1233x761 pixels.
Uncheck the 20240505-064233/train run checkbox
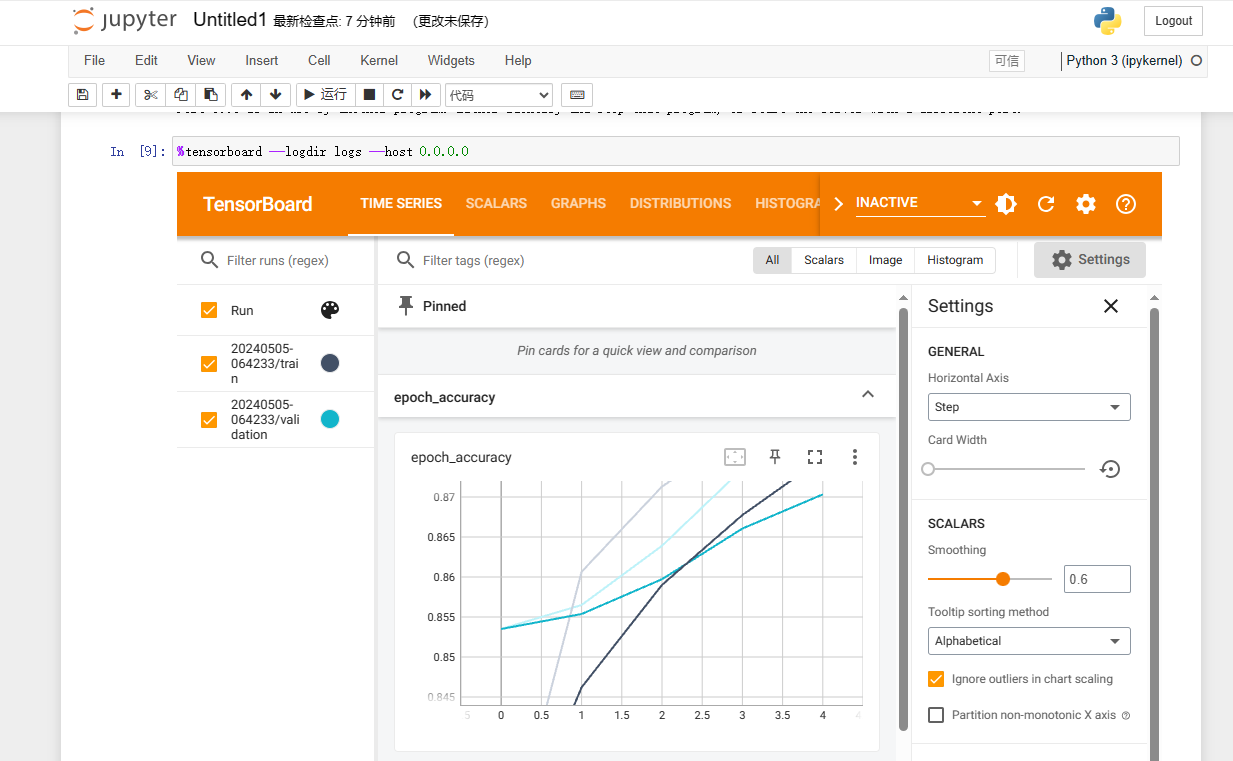point(209,364)
